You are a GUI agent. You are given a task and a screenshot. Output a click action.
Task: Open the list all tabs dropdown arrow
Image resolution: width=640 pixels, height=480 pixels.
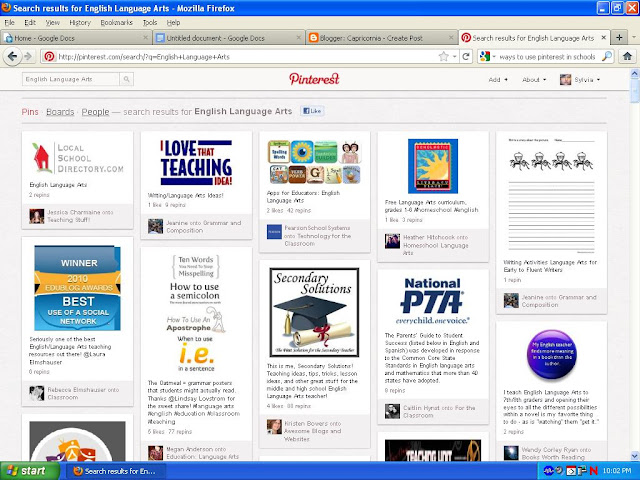tap(633, 38)
